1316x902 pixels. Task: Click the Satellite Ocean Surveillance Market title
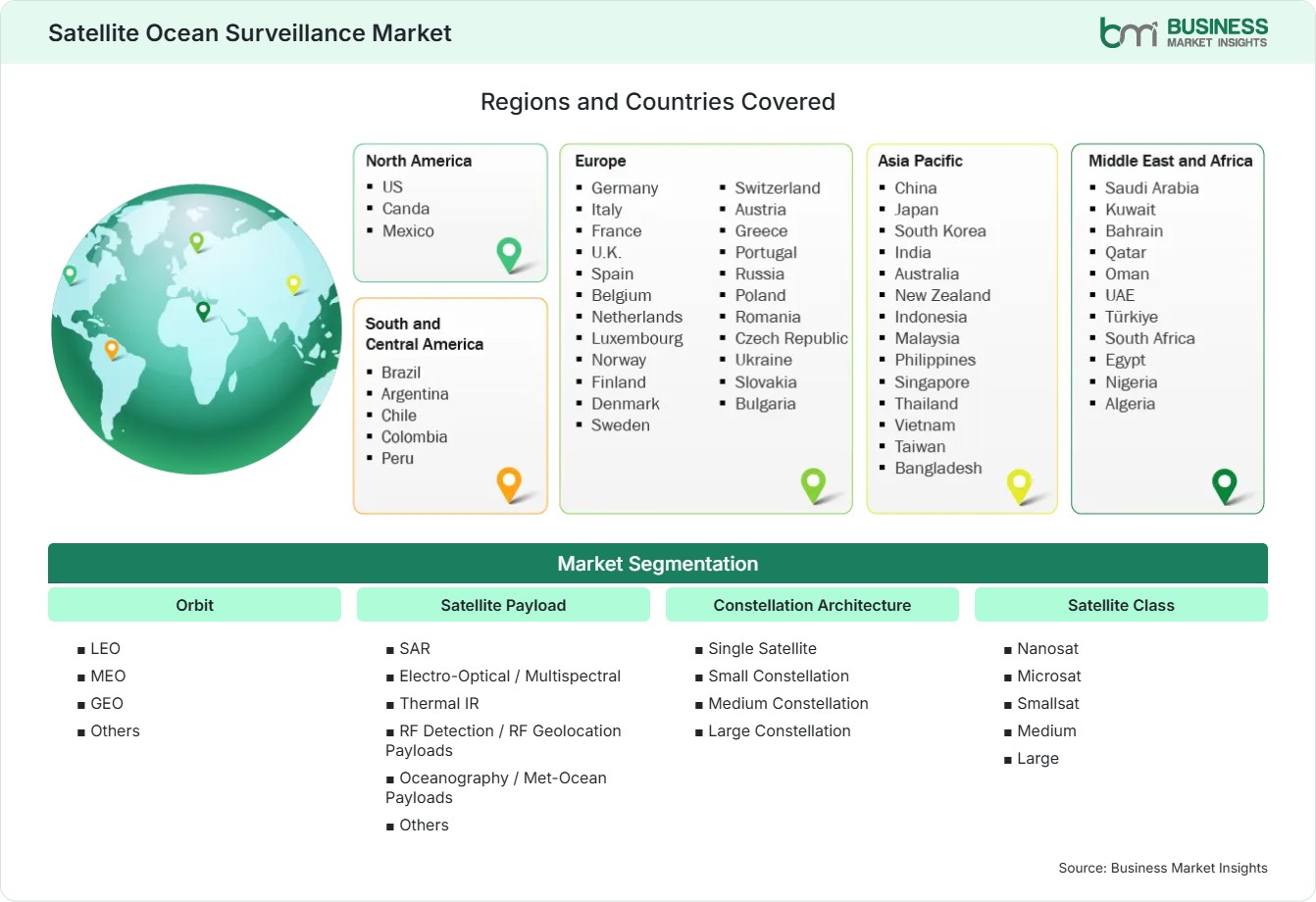pyautogui.click(x=250, y=32)
